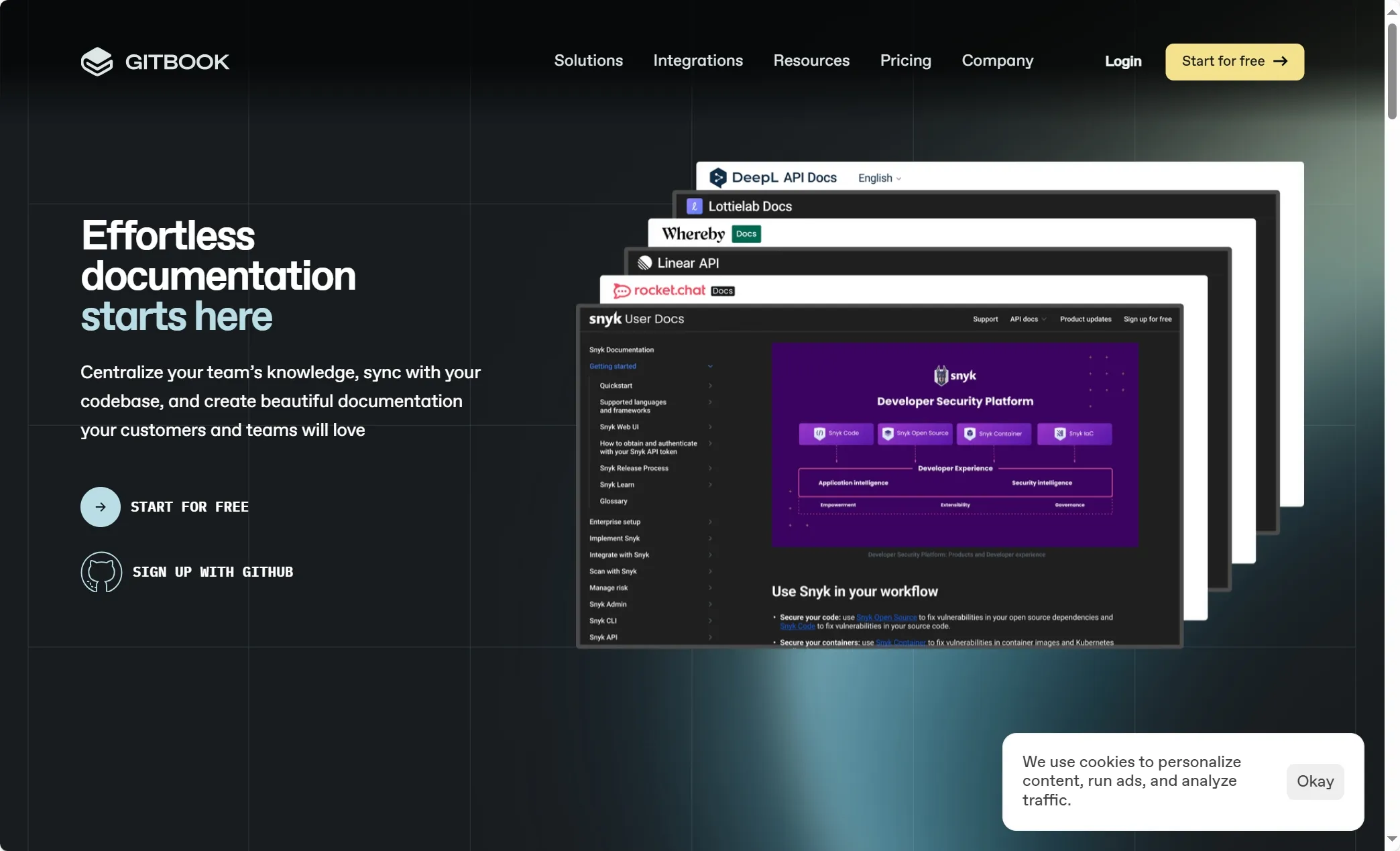Image resolution: width=1400 pixels, height=851 pixels.
Task: Click the Whereby green Docs badge
Action: (x=746, y=234)
